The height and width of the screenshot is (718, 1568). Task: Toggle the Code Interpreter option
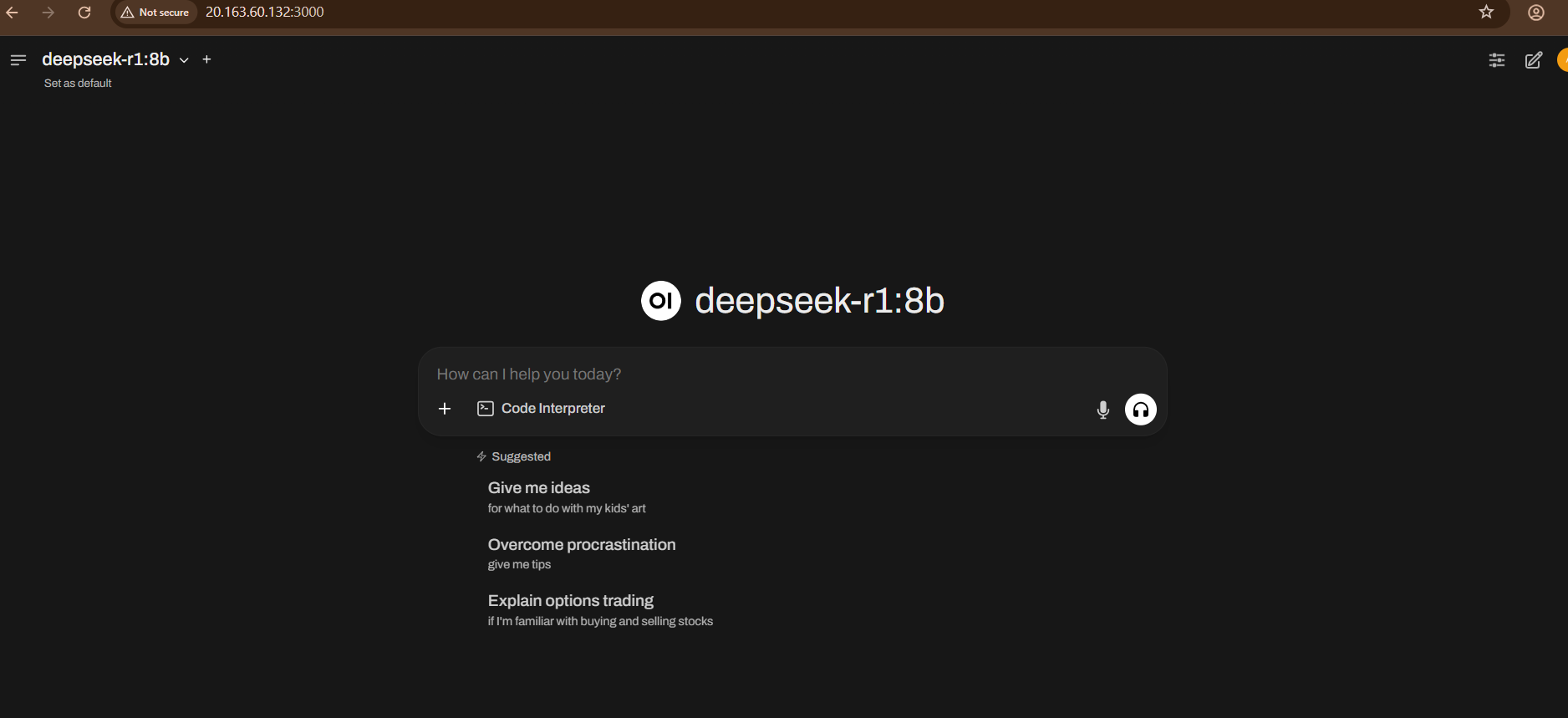click(541, 409)
